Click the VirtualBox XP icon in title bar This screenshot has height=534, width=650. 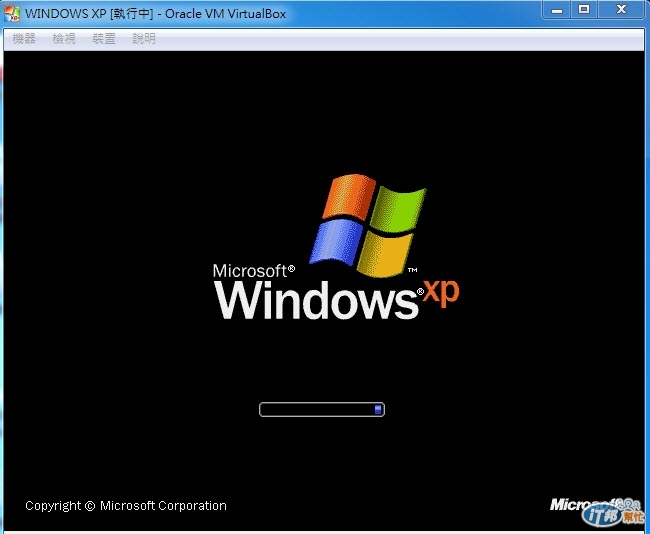coord(12,14)
